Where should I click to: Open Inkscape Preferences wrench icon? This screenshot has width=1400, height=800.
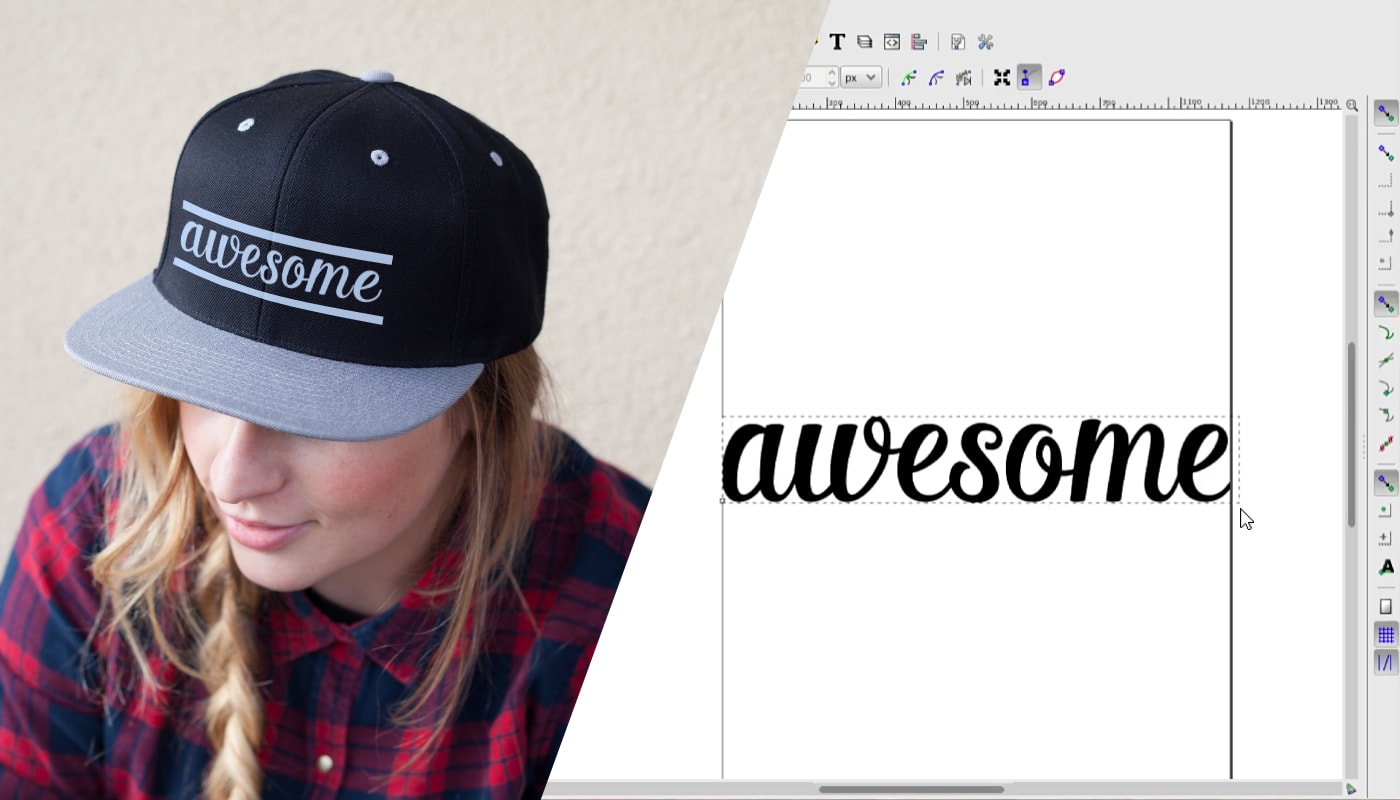(985, 42)
